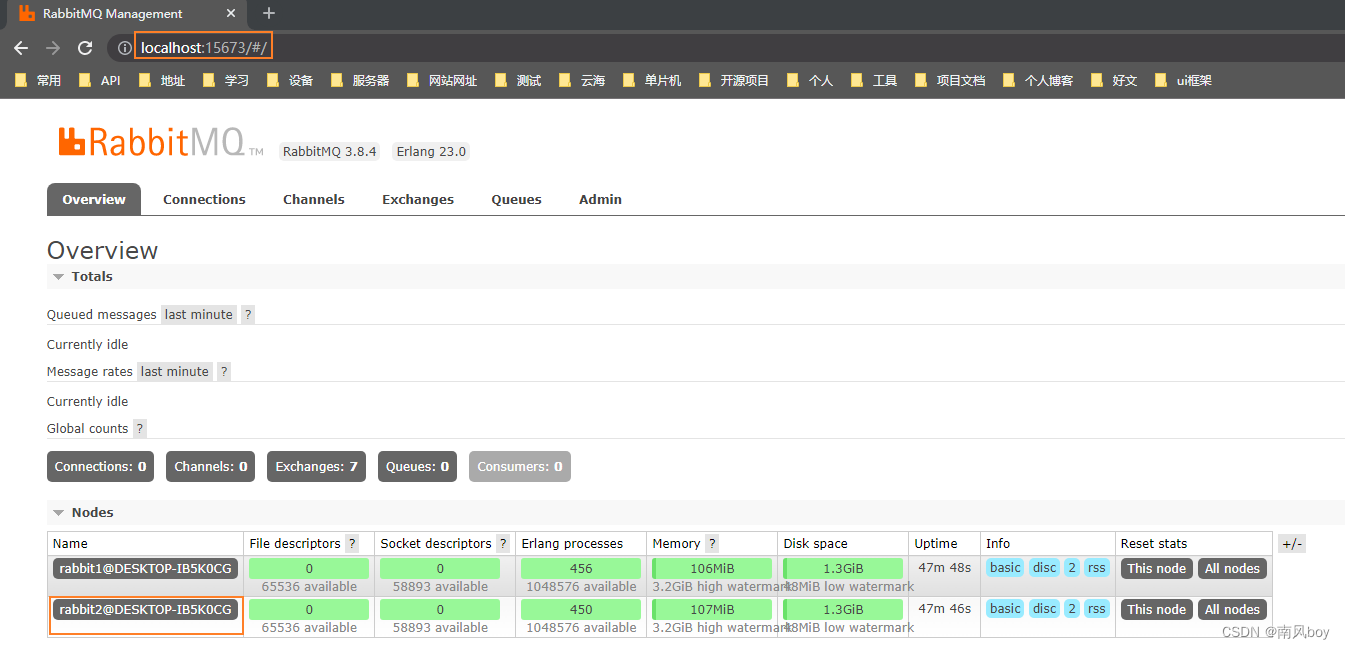Open the 测试 bookmark folder
Screen dimensions: 1345x649
coord(518,80)
